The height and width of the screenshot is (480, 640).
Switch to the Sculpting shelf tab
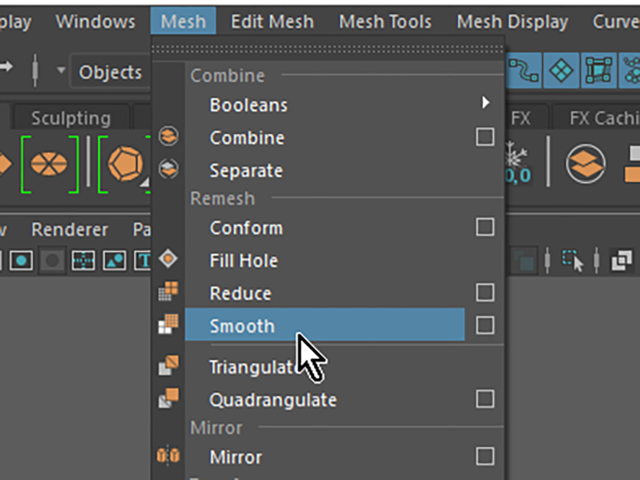click(x=71, y=118)
